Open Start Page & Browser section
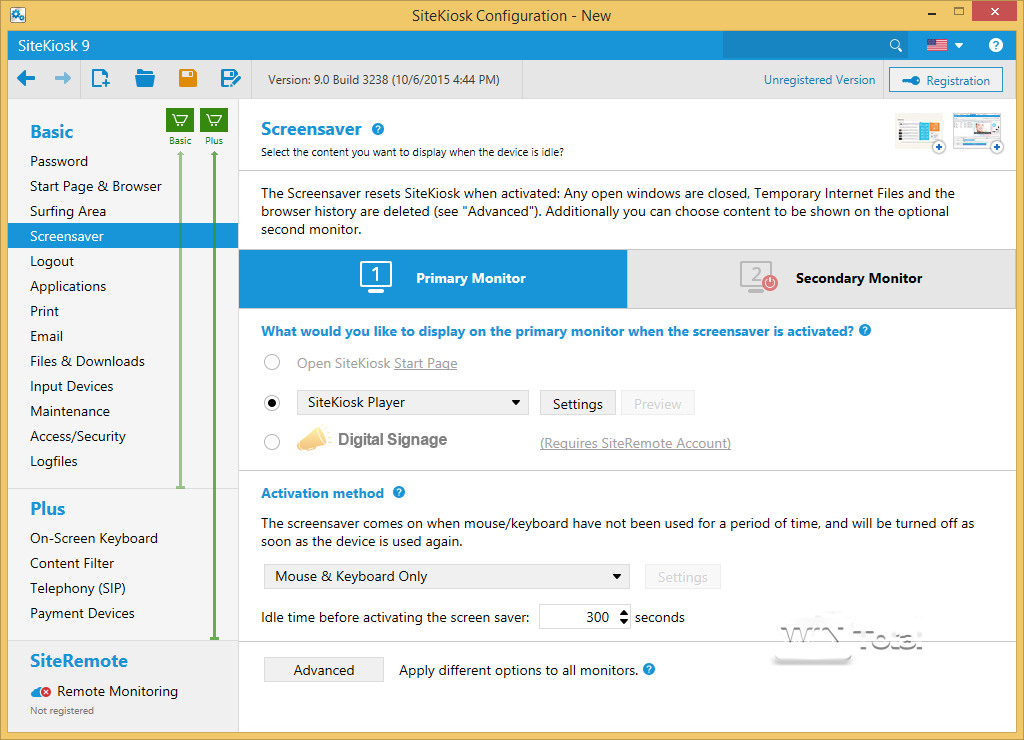Viewport: 1024px width, 740px height. pos(95,186)
